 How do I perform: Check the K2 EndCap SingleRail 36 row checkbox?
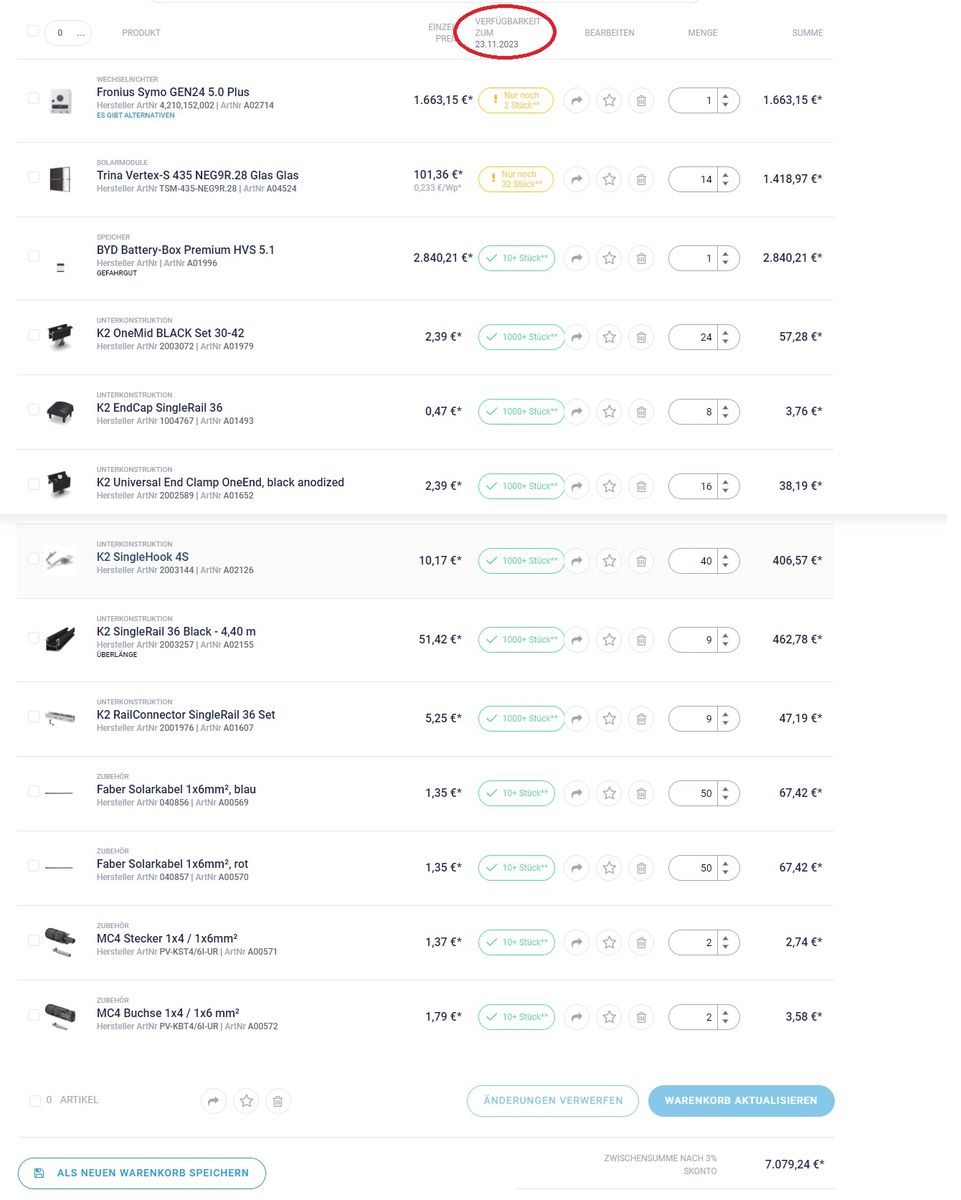(33, 409)
